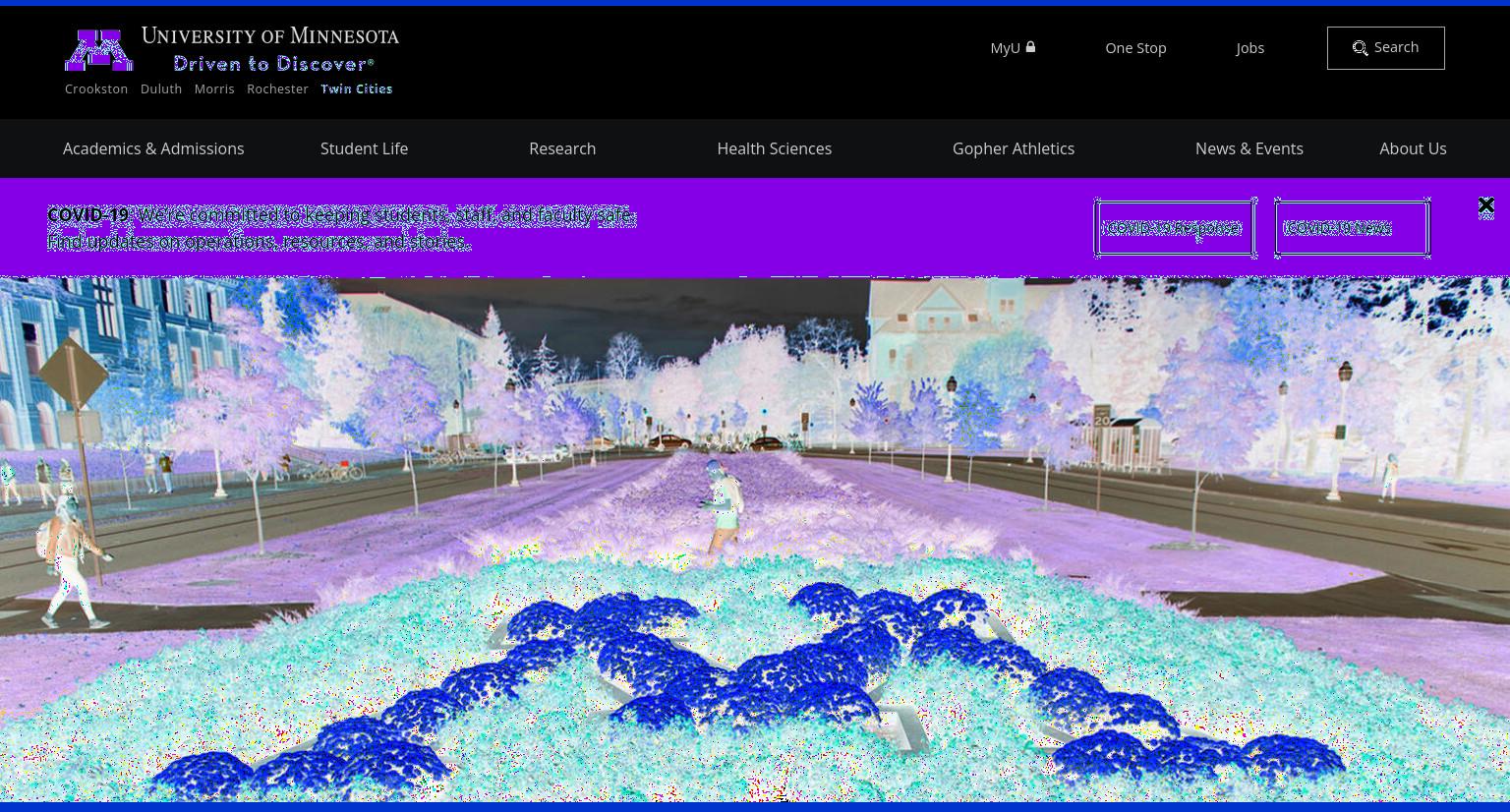Open the News & Events menu

click(1249, 148)
